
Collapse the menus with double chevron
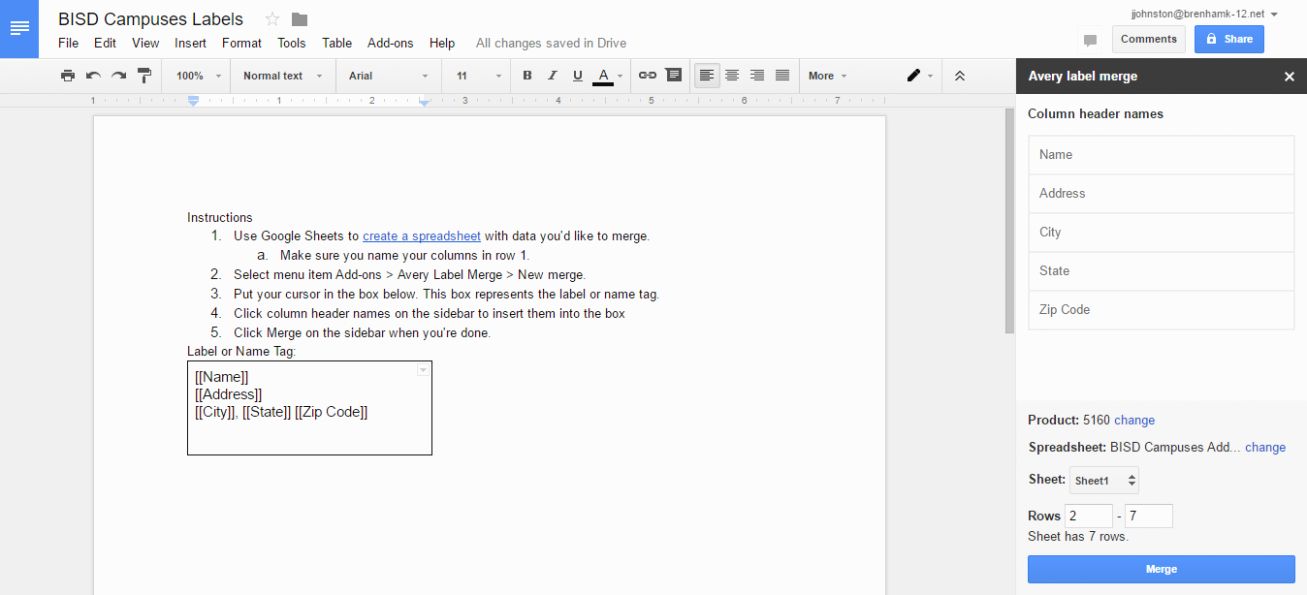coord(959,75)
